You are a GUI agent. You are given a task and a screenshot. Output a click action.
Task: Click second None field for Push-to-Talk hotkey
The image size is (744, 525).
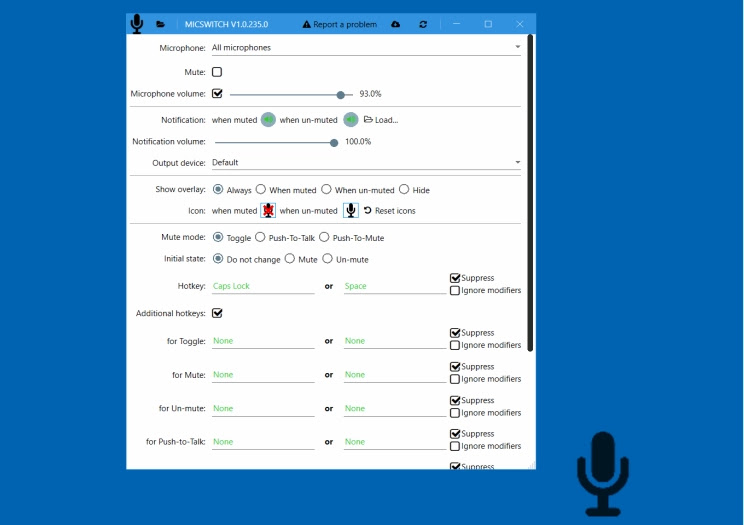[x=395, y=442]
